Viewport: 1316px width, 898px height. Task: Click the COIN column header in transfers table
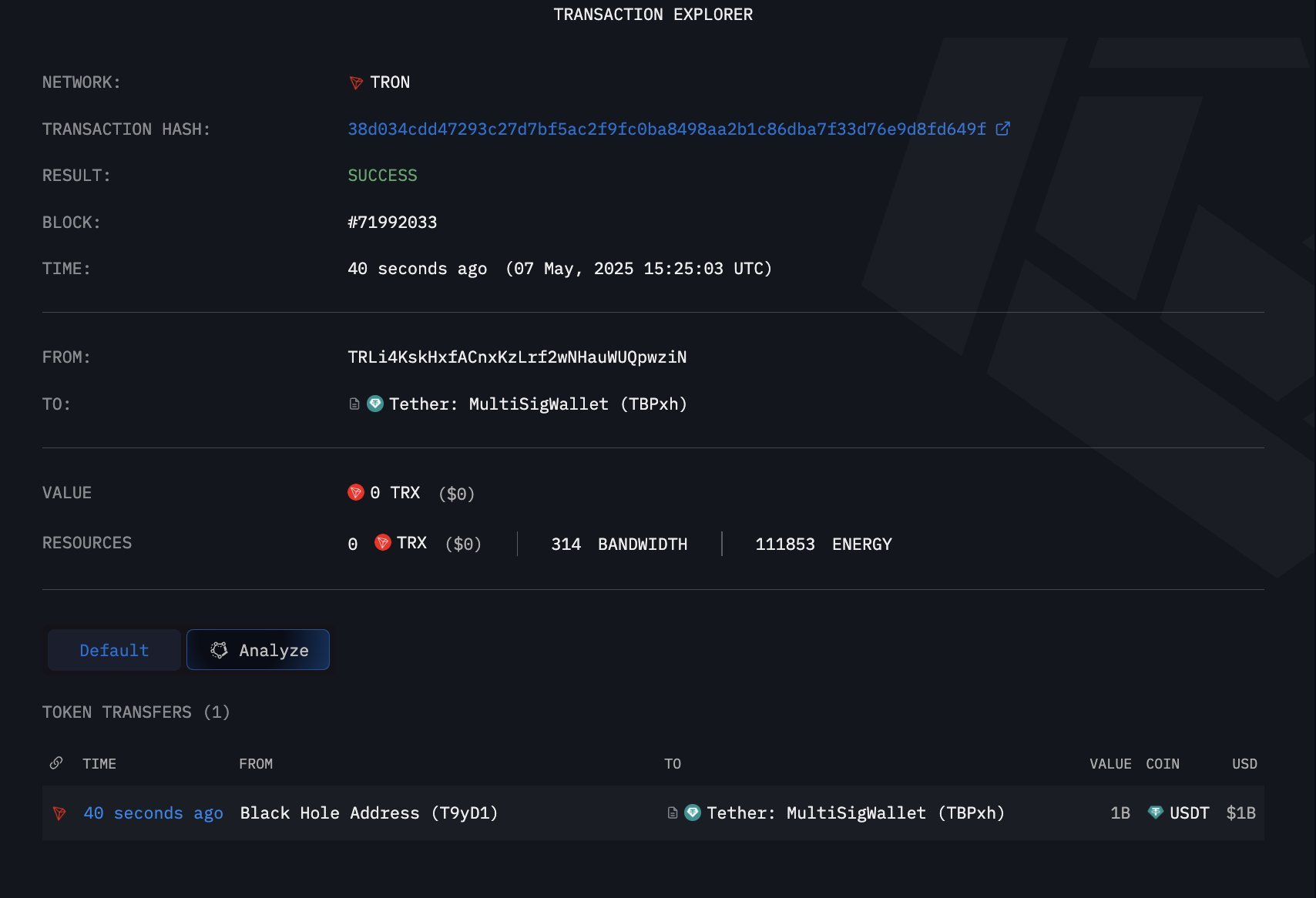coord(1163,764)
